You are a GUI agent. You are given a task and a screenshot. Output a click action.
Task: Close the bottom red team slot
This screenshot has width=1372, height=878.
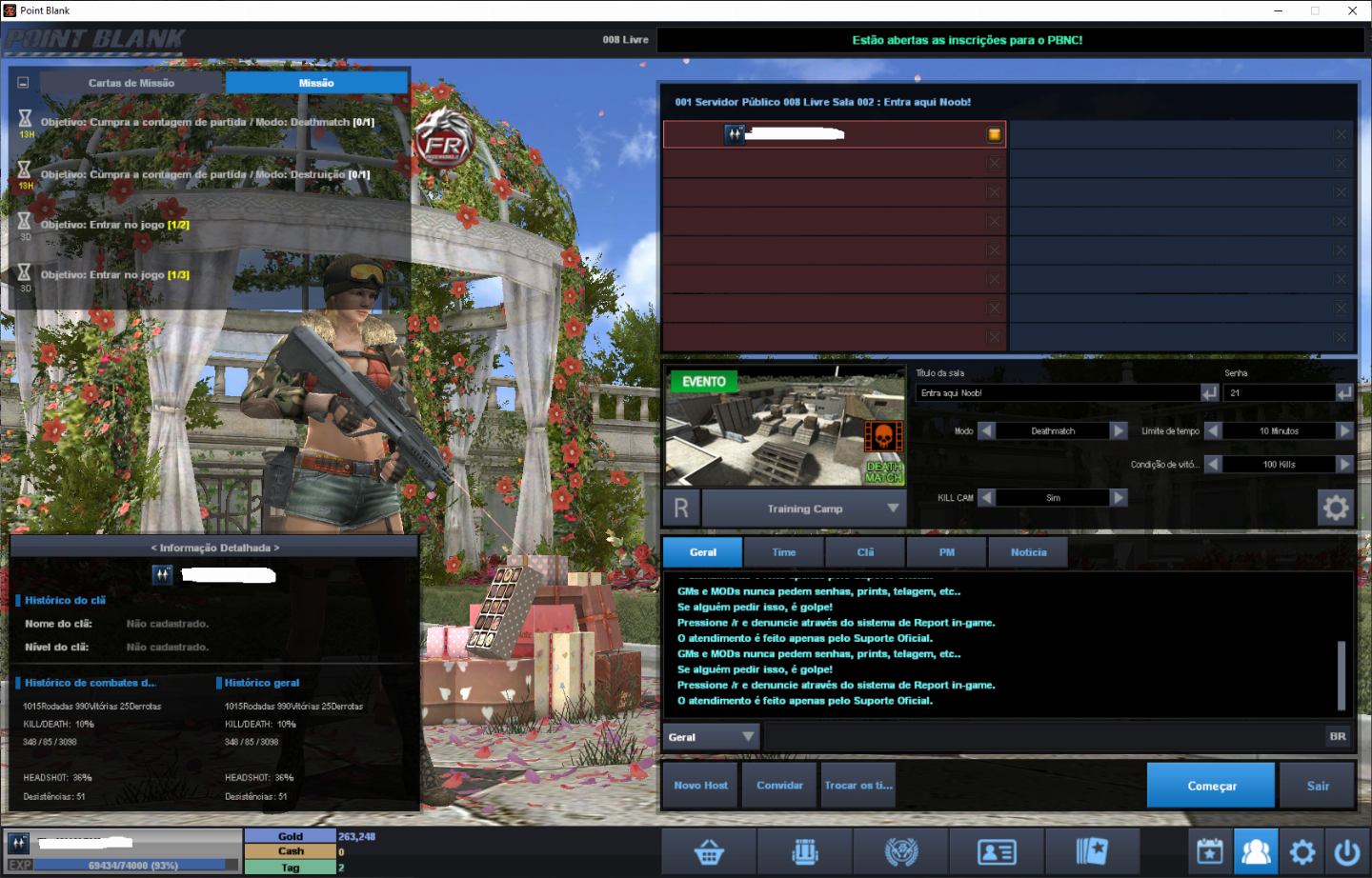(995, 337)
